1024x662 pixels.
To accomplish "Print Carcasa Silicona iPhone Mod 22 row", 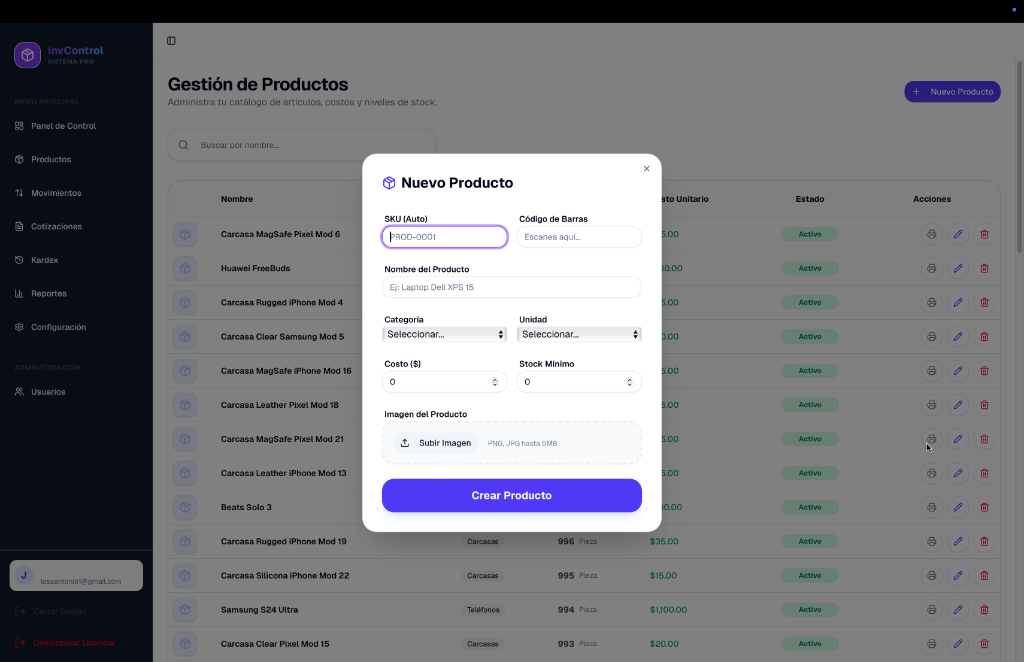I will coord(931,575).
